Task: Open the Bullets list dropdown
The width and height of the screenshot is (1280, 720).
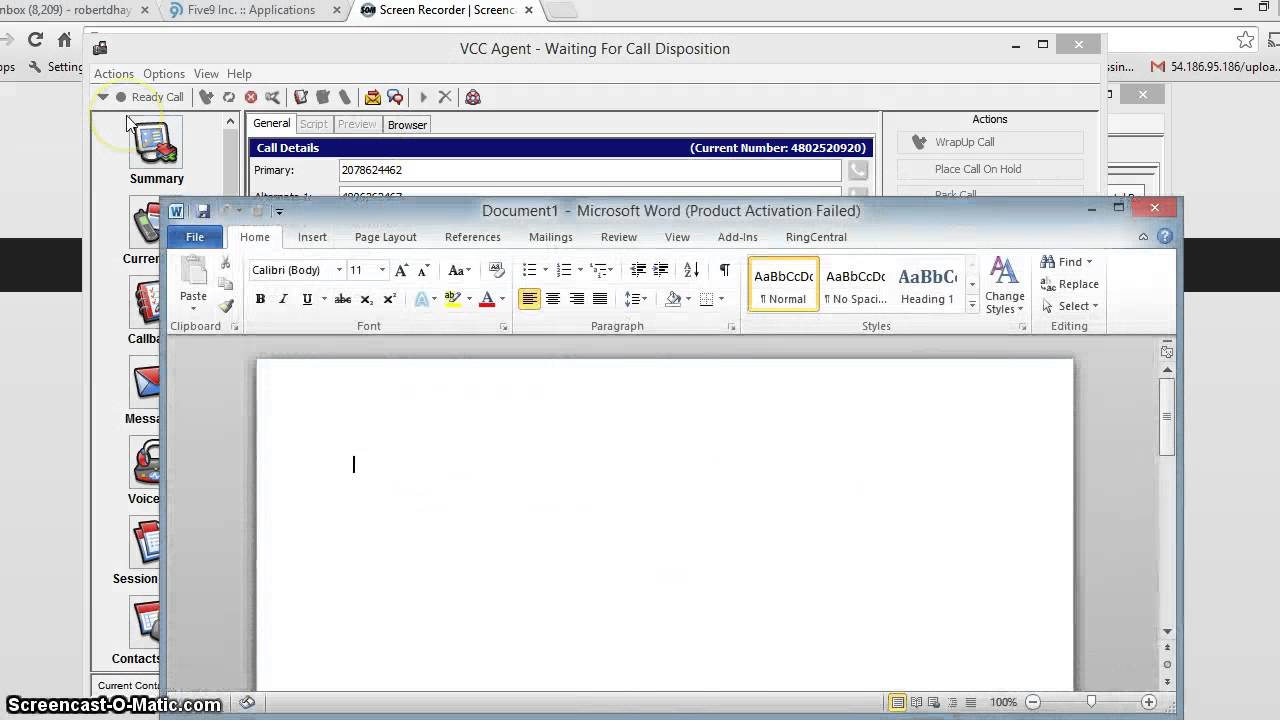Action: [x=545, y=270]
